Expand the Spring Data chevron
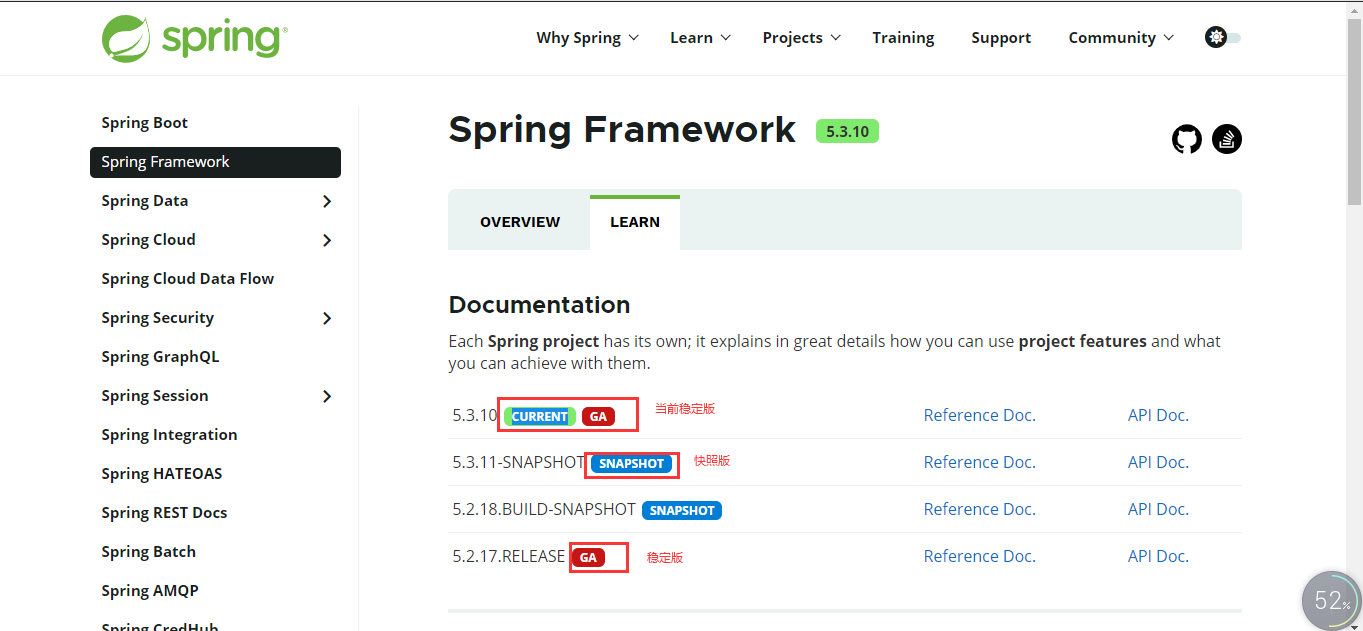The height and width of the screenshot is (631, 1363). [327, 201]
